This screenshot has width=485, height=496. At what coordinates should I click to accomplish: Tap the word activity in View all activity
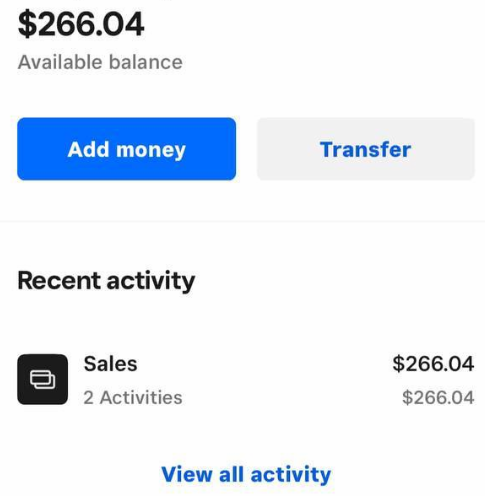291,475
